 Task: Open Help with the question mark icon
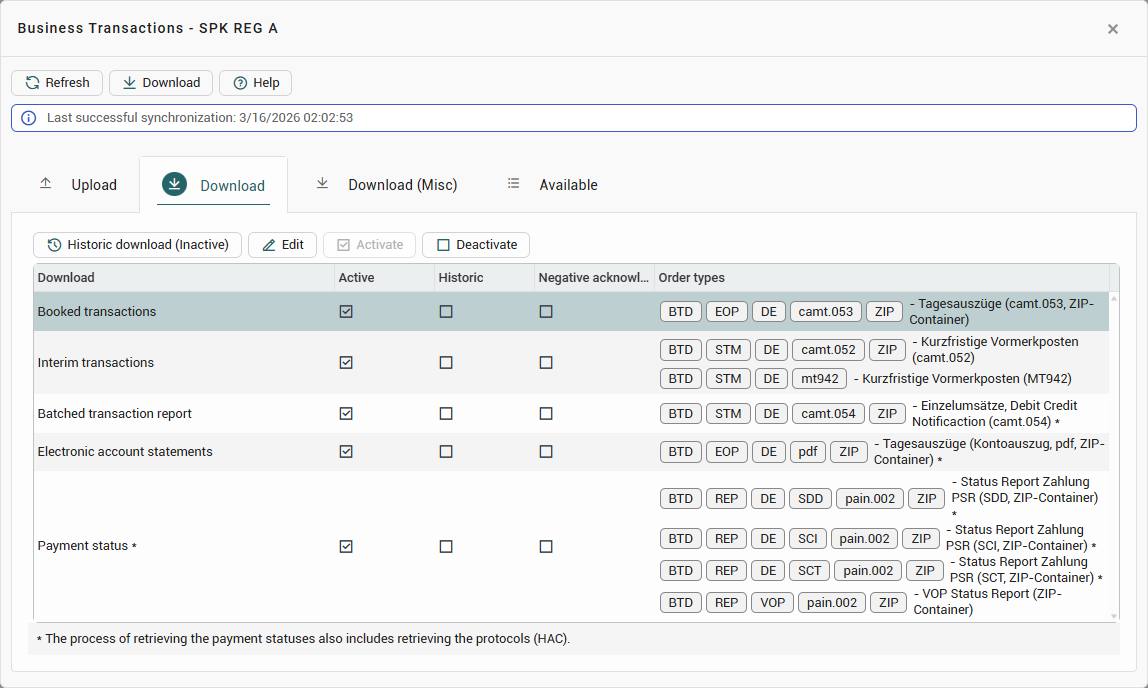tap(240, 83)
